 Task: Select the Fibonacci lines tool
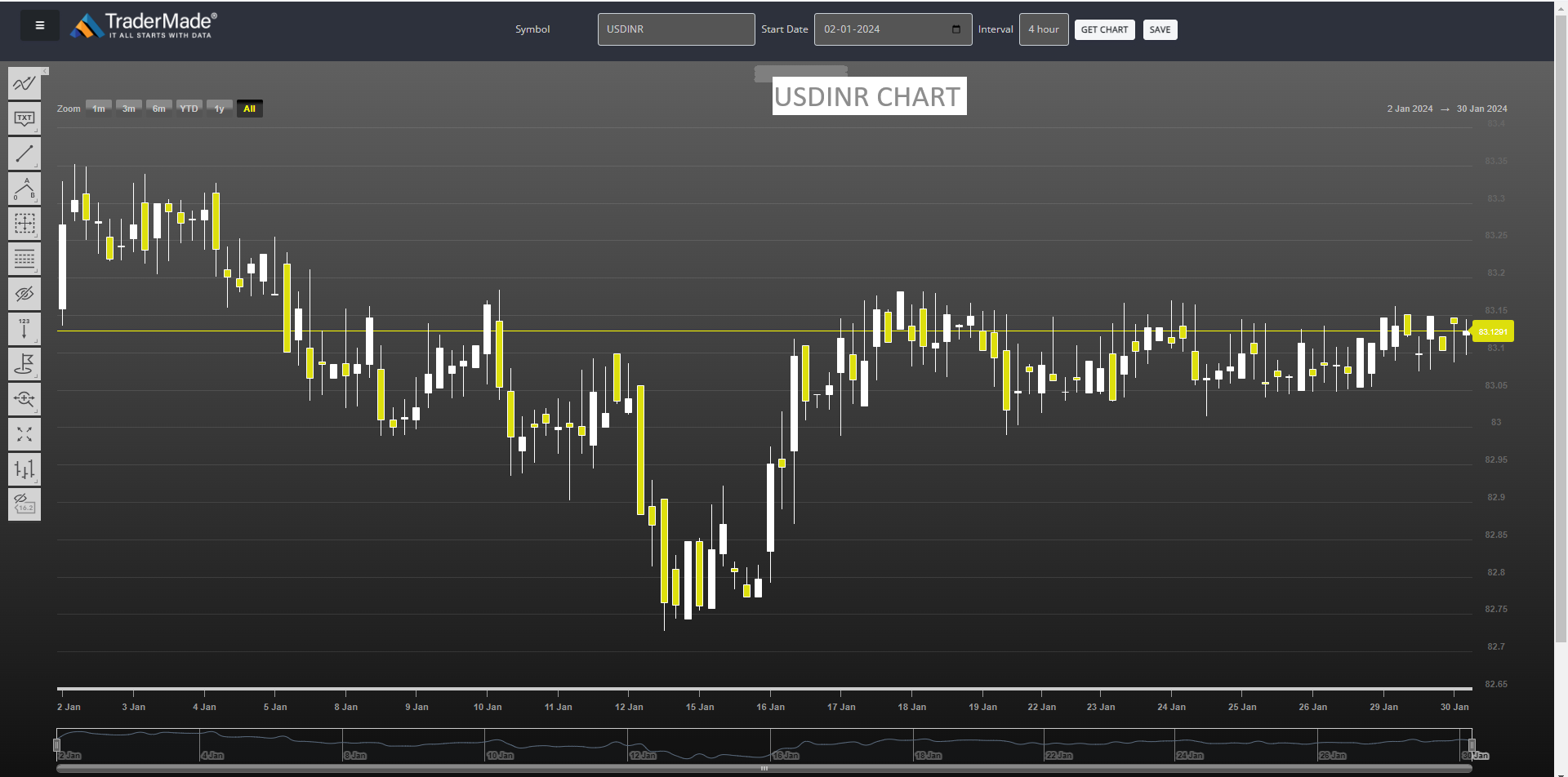tap(24, 259)
